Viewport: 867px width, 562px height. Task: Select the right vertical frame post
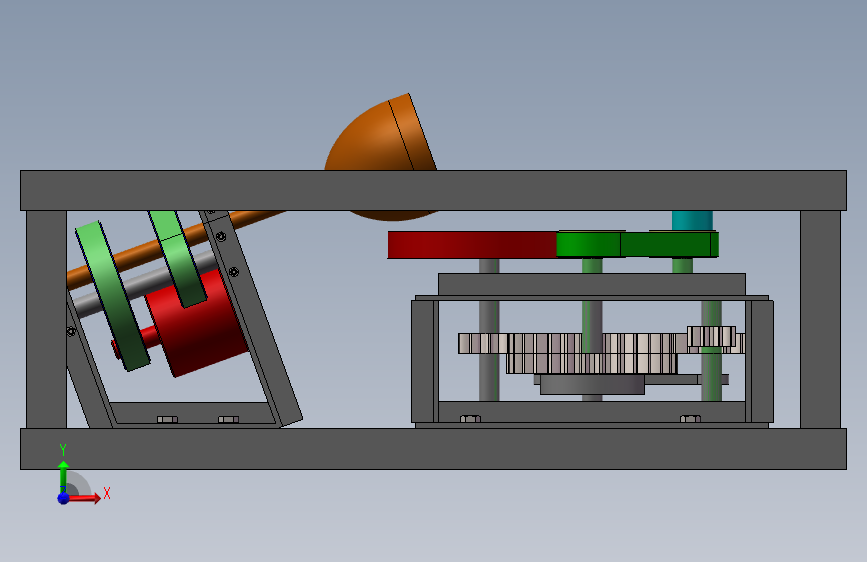point(821,319)
